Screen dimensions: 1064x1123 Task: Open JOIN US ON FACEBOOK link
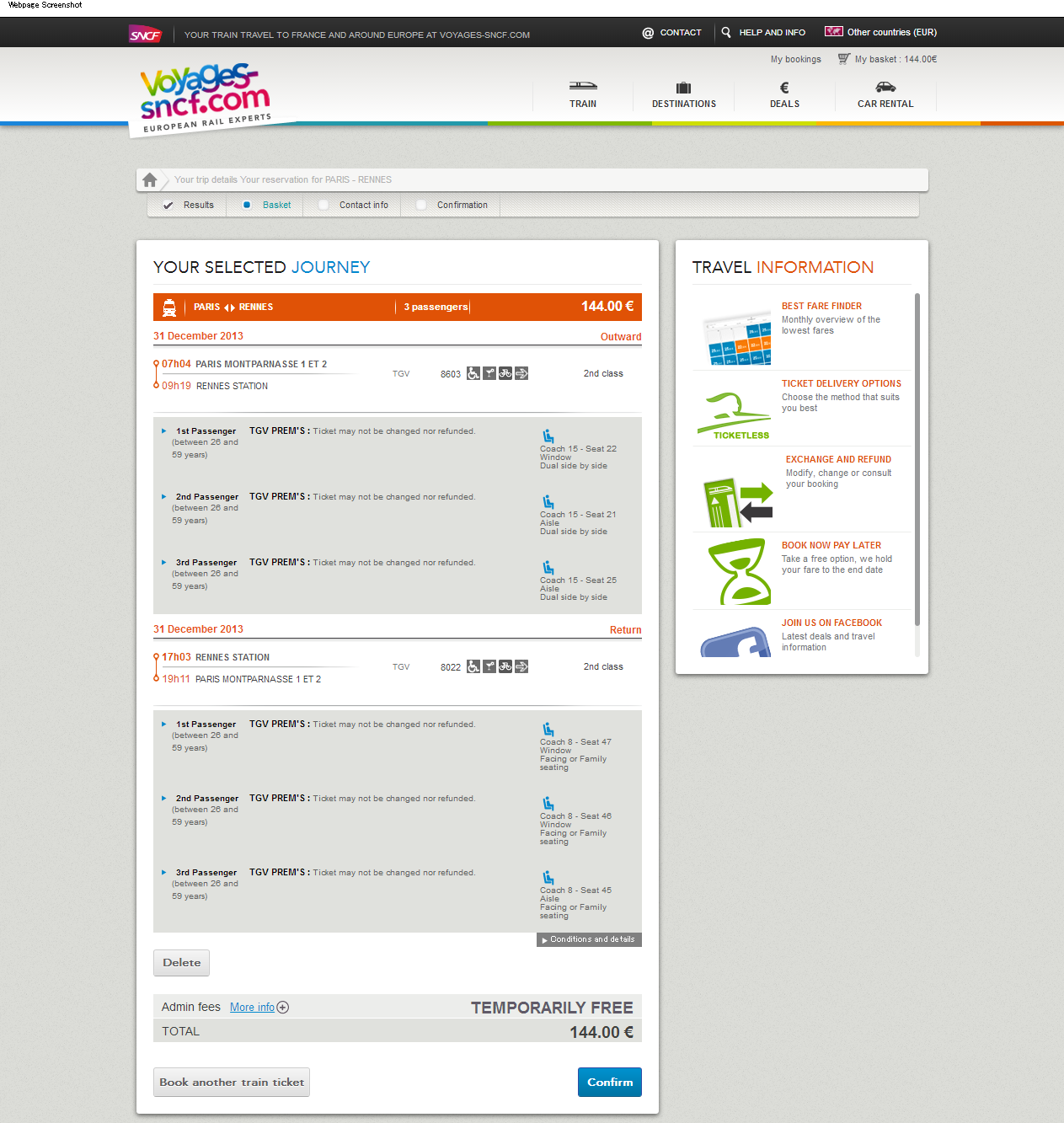click(x=831, y=623)
